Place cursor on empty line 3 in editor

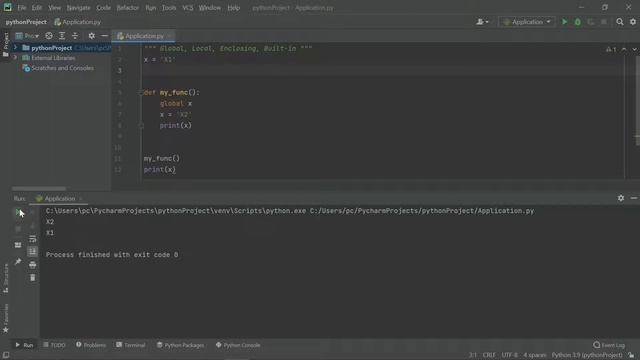coord(384,71)
